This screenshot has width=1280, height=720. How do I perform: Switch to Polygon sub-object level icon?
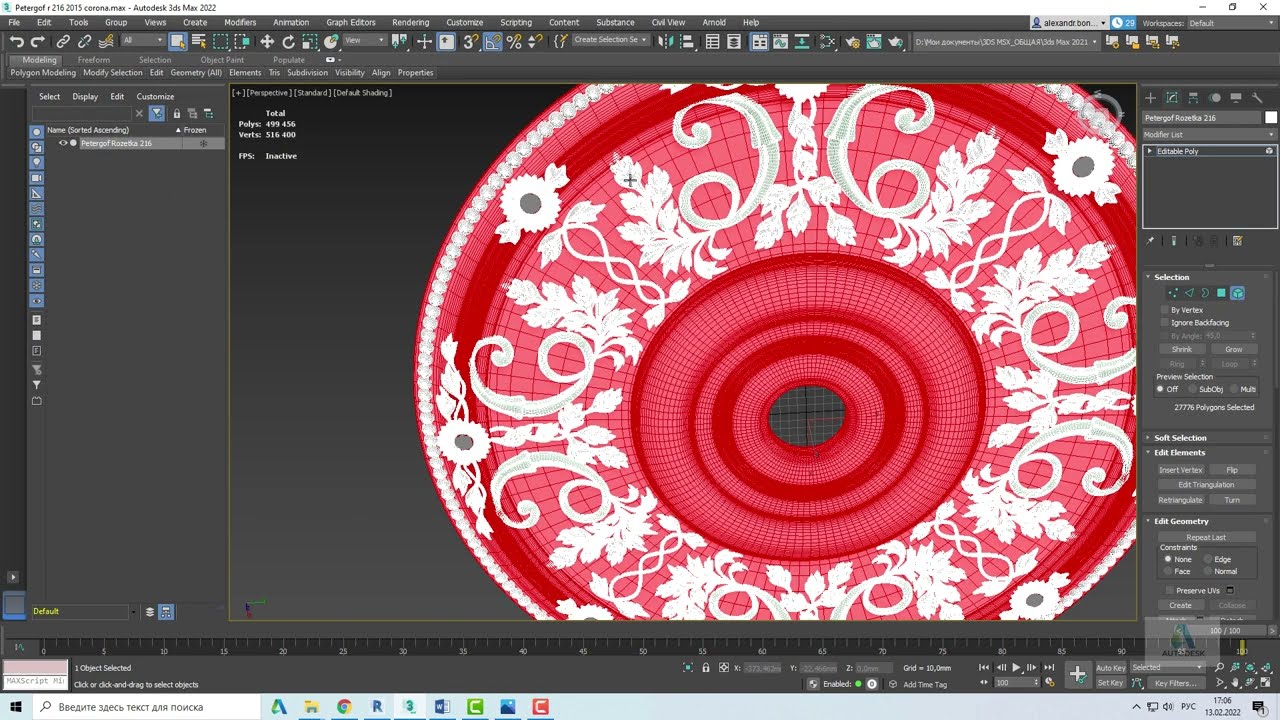pos(1221,293)
